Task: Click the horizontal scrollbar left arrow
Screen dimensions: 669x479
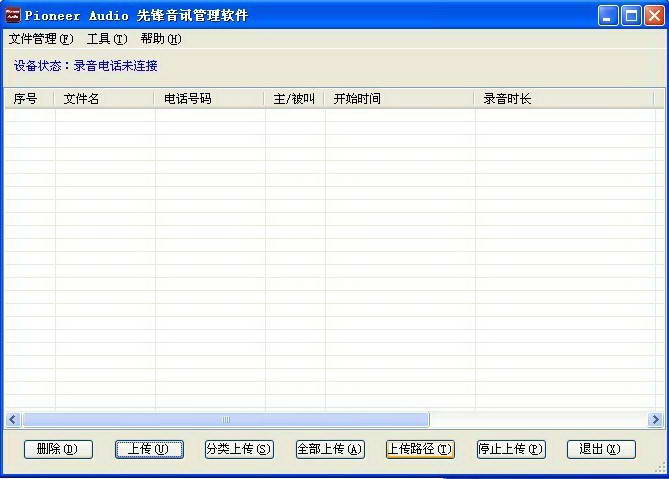Action: (13, 420)
